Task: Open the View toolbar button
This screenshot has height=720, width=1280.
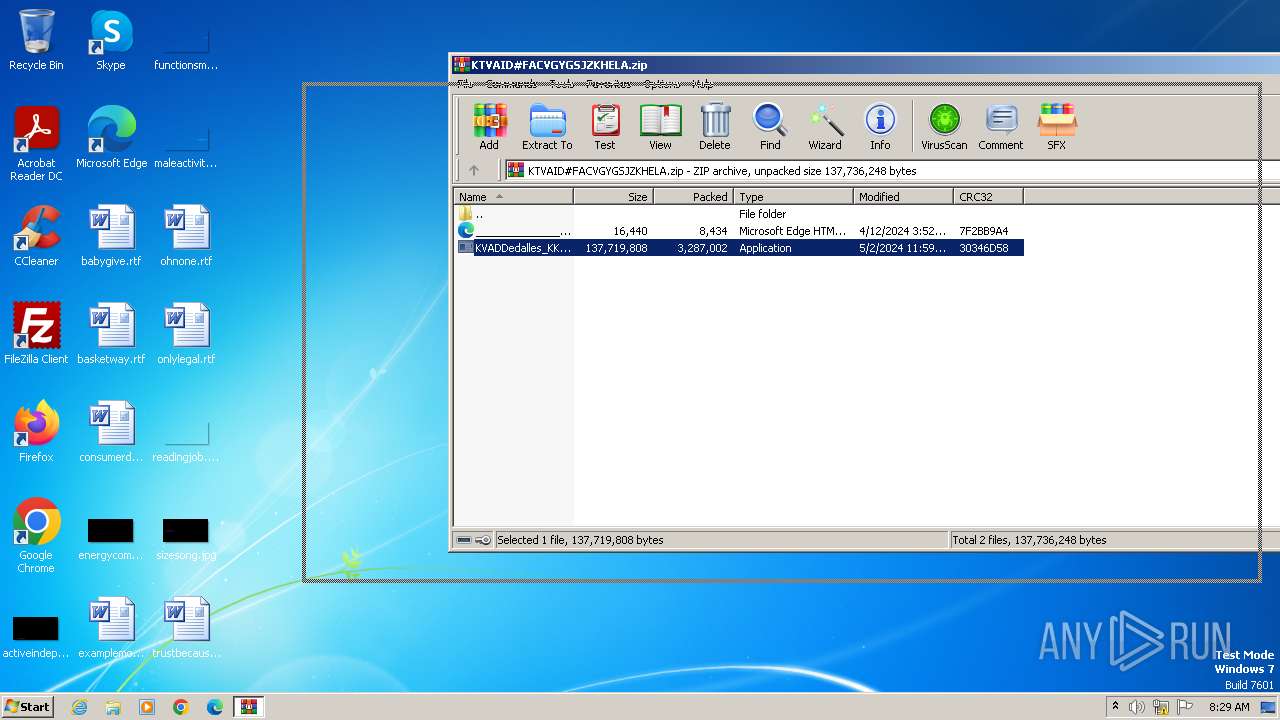Action: pyautogui.click(x=660, y=127)
